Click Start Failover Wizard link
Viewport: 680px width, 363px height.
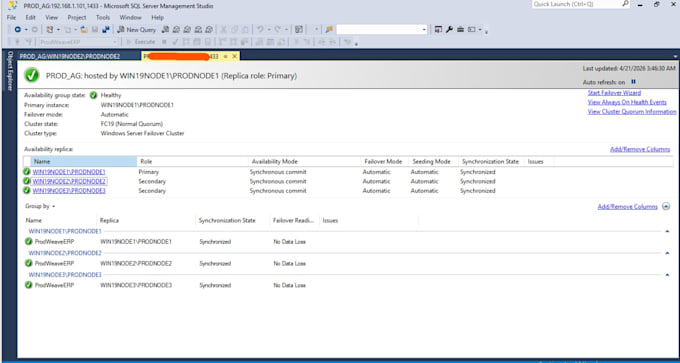[614, 93]
